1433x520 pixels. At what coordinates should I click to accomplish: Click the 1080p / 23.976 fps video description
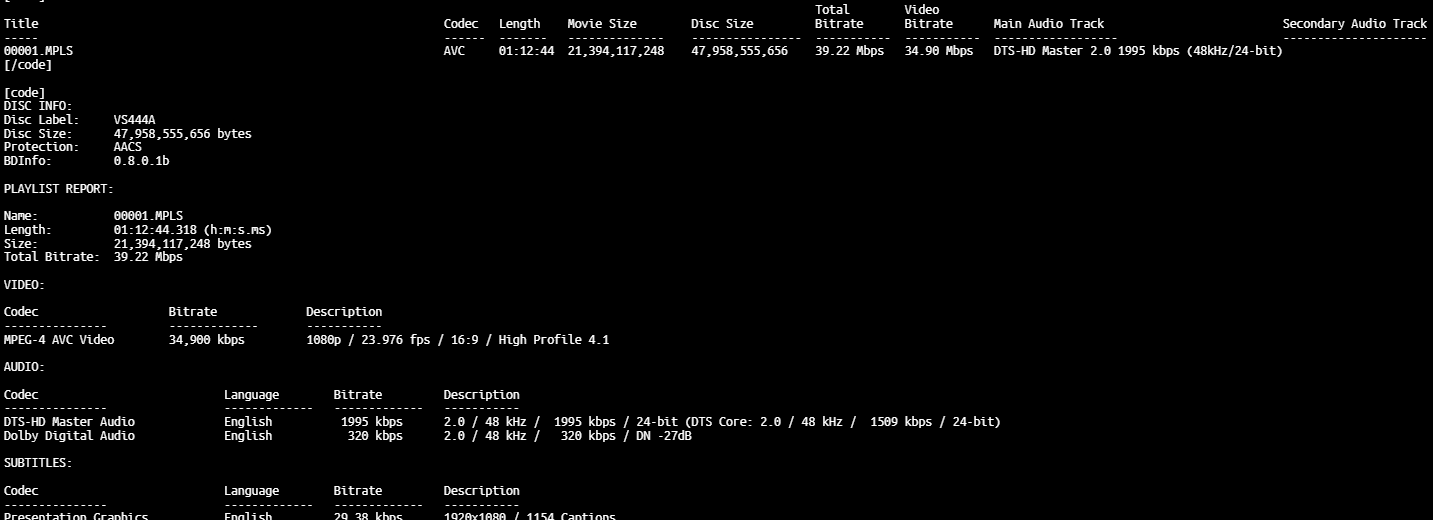pos(457,340)
